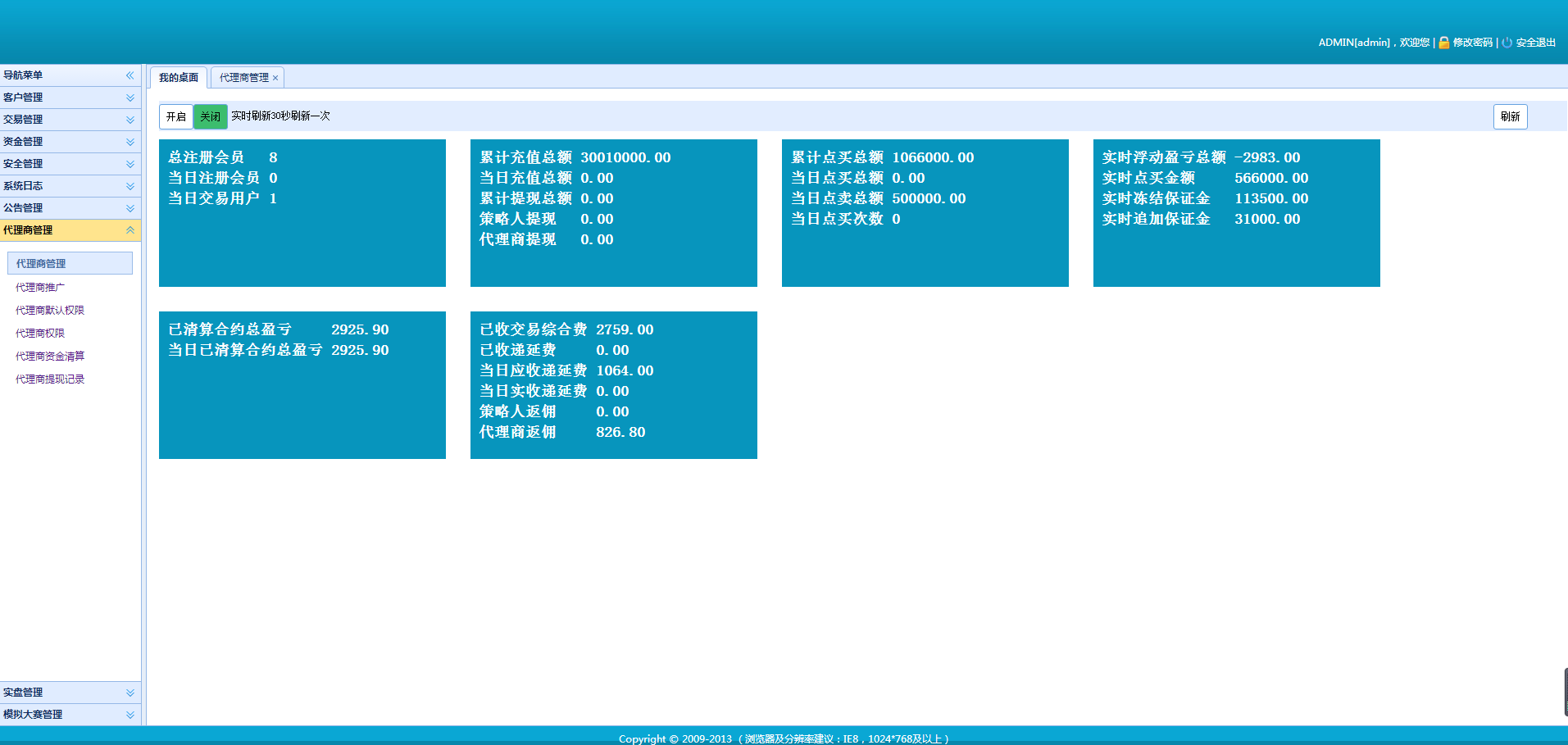Expand the 客户管理 menu section
The width and height of the screenshot is (1568, 745).
(70, 98)
